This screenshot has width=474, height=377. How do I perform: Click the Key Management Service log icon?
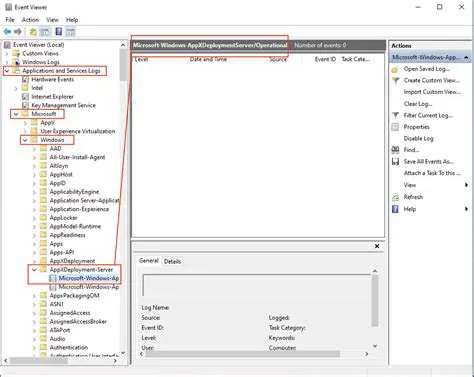click(25, 106)
